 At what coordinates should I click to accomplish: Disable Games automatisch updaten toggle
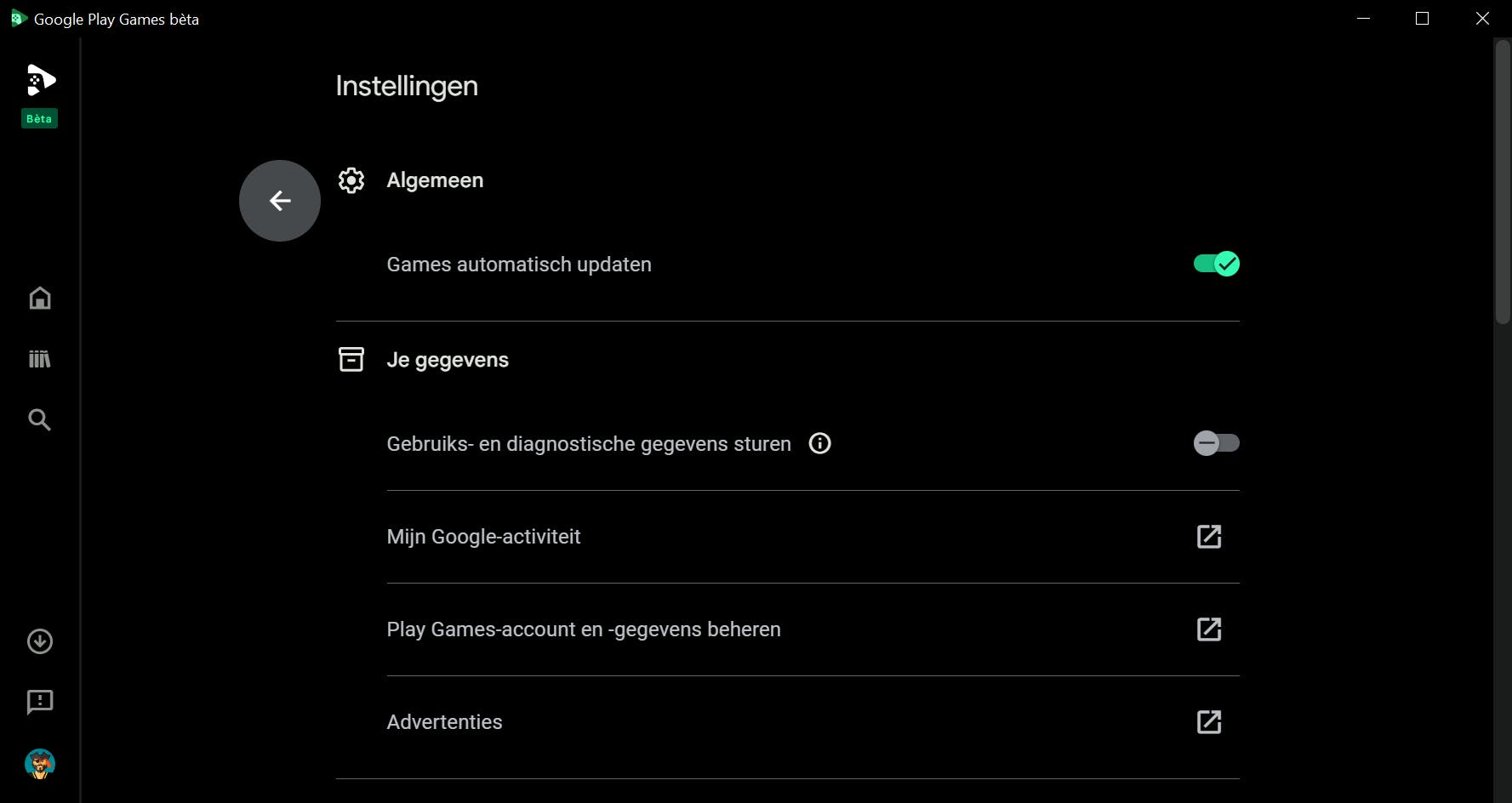[x=1216, y=264]
